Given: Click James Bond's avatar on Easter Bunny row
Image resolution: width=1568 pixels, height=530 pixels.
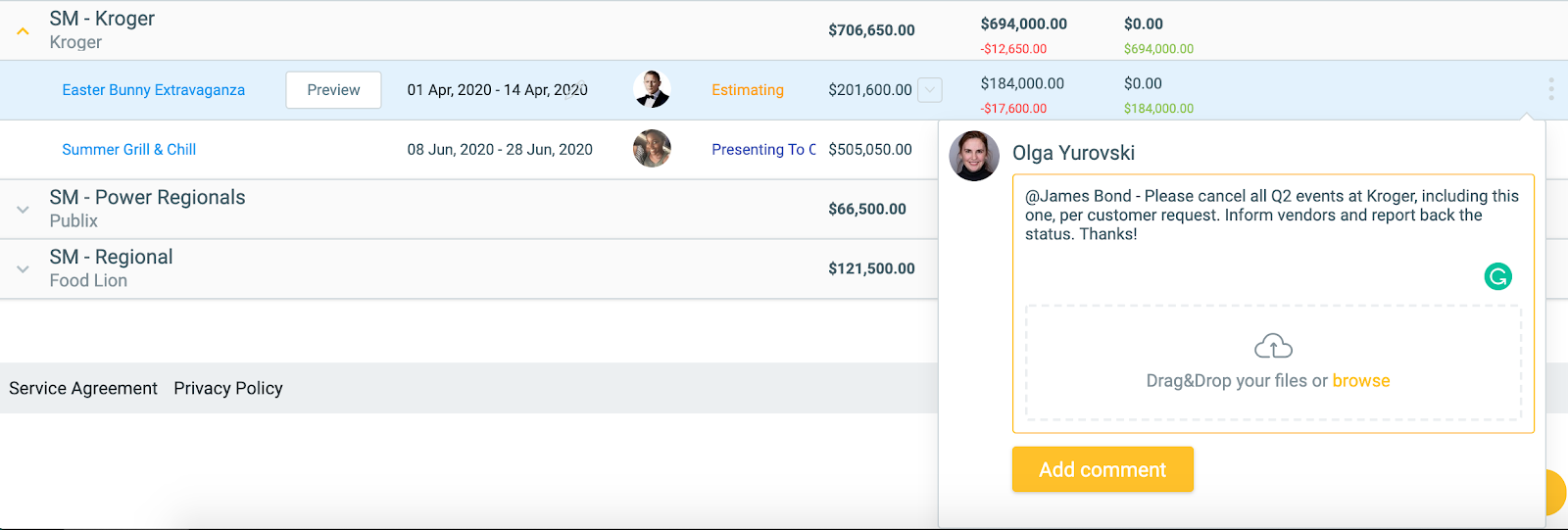Looking at the screenshot, I should [652, 89].
